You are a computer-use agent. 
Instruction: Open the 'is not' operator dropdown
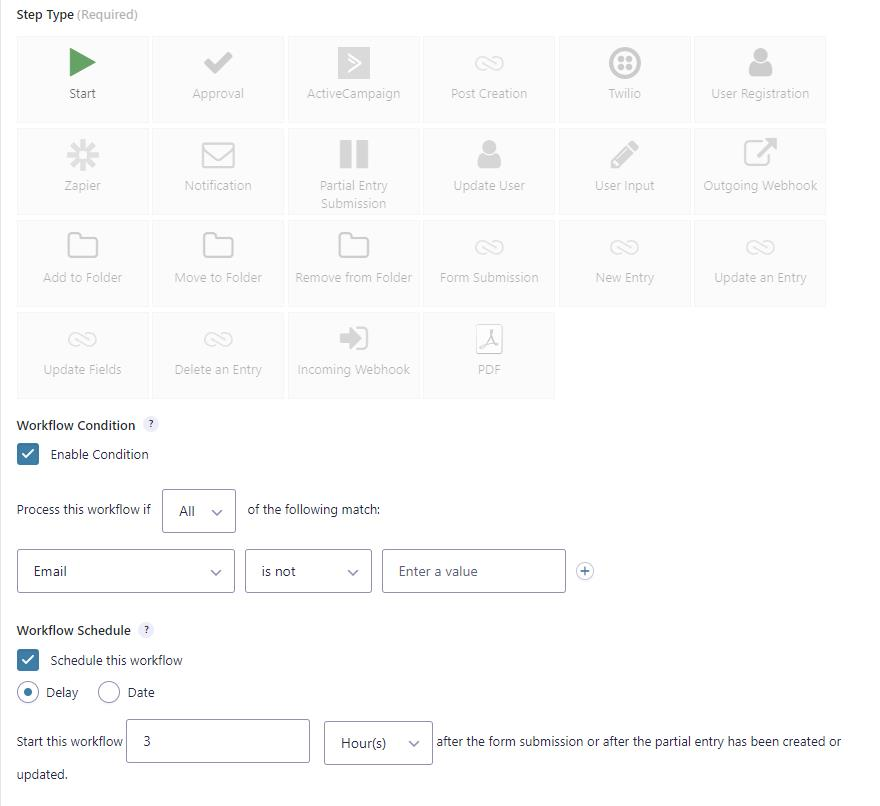coord(308,571)
